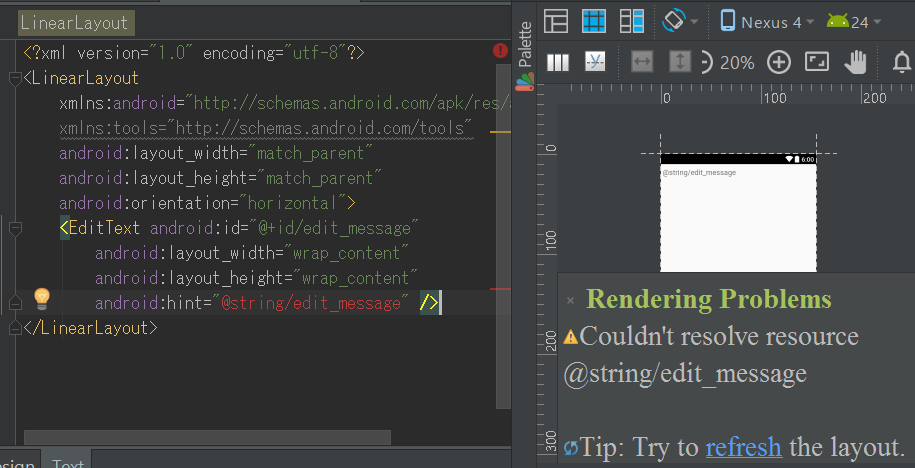
Task: Click the layout_height="wrap_content" line
Action: (x=257, y=278)
